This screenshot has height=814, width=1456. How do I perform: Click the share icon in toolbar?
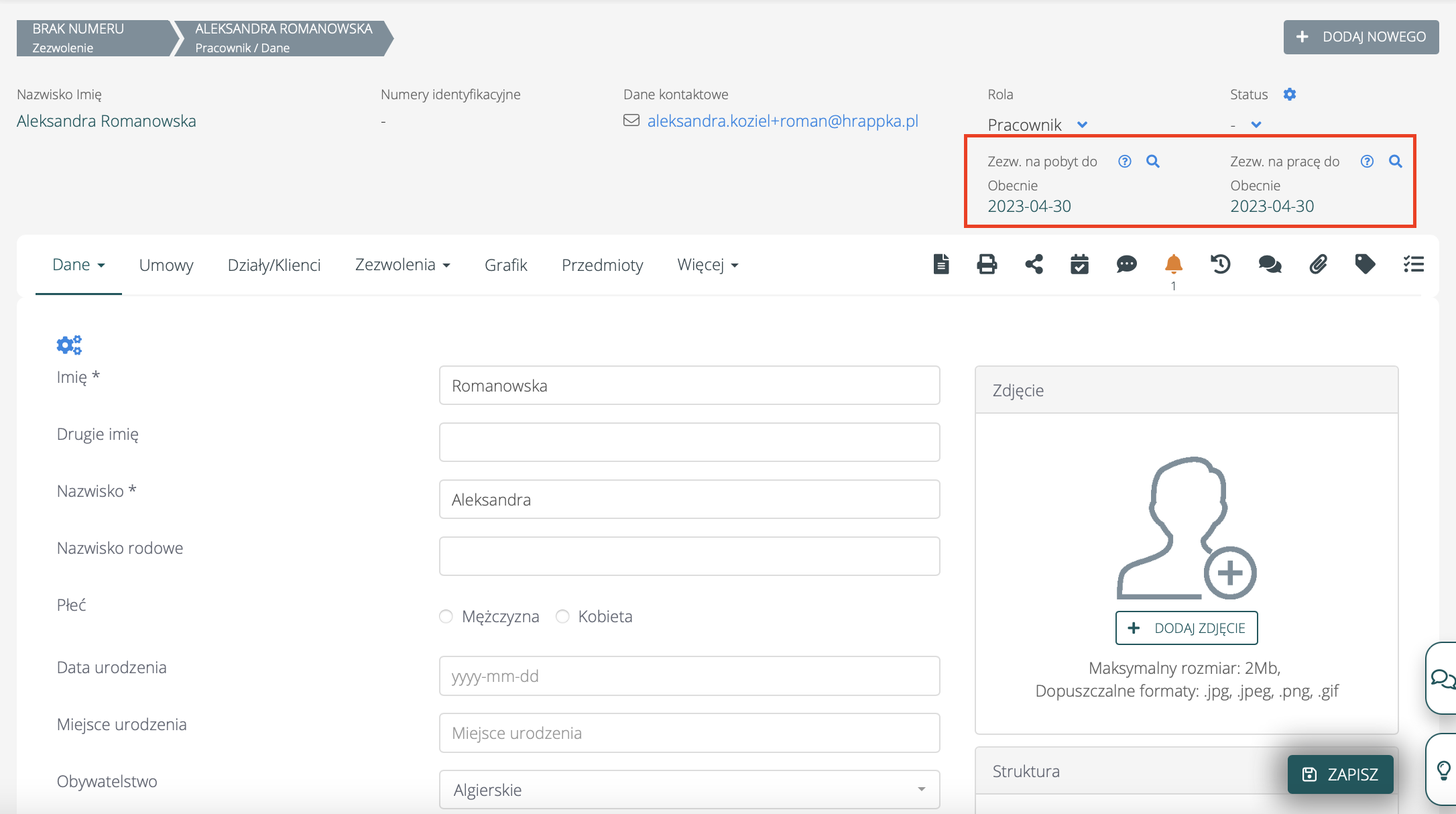coord(1034,264)
